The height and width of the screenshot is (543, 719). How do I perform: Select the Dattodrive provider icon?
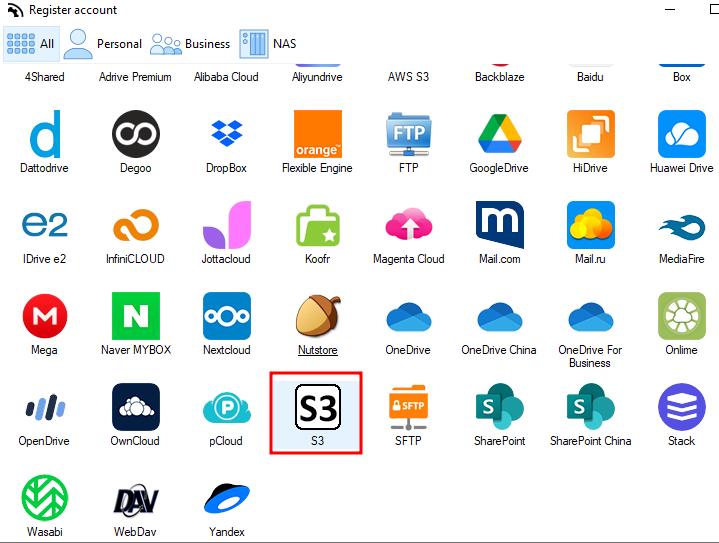(x=44, y=134)
